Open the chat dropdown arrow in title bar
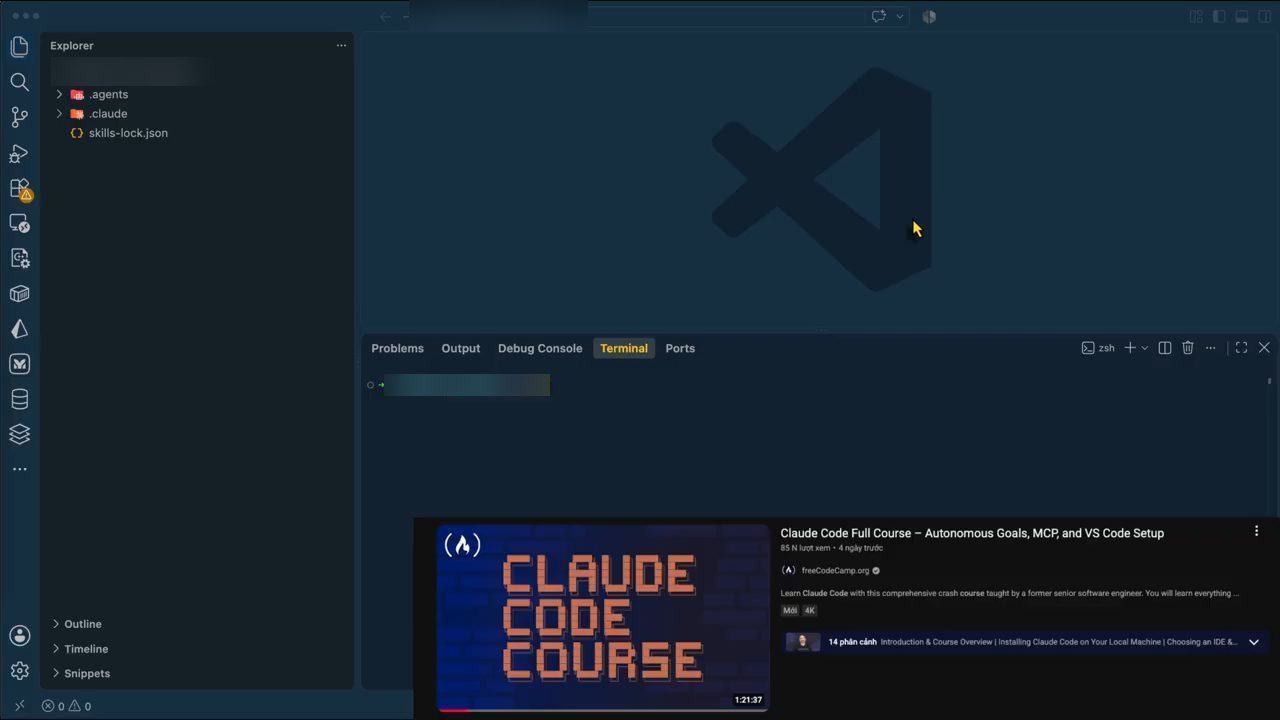Image resolution: width=1280 pixels, height=720 pixels. pos(900,16)
